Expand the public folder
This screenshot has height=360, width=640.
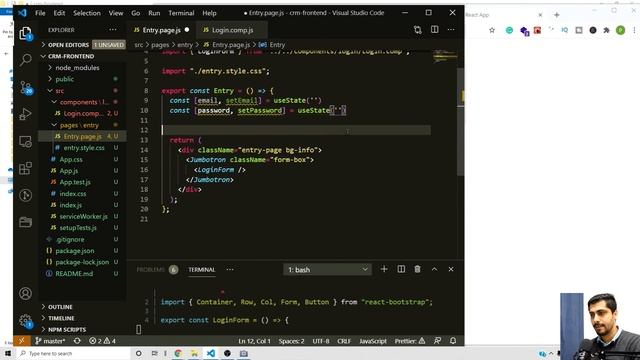pos(83,79)
